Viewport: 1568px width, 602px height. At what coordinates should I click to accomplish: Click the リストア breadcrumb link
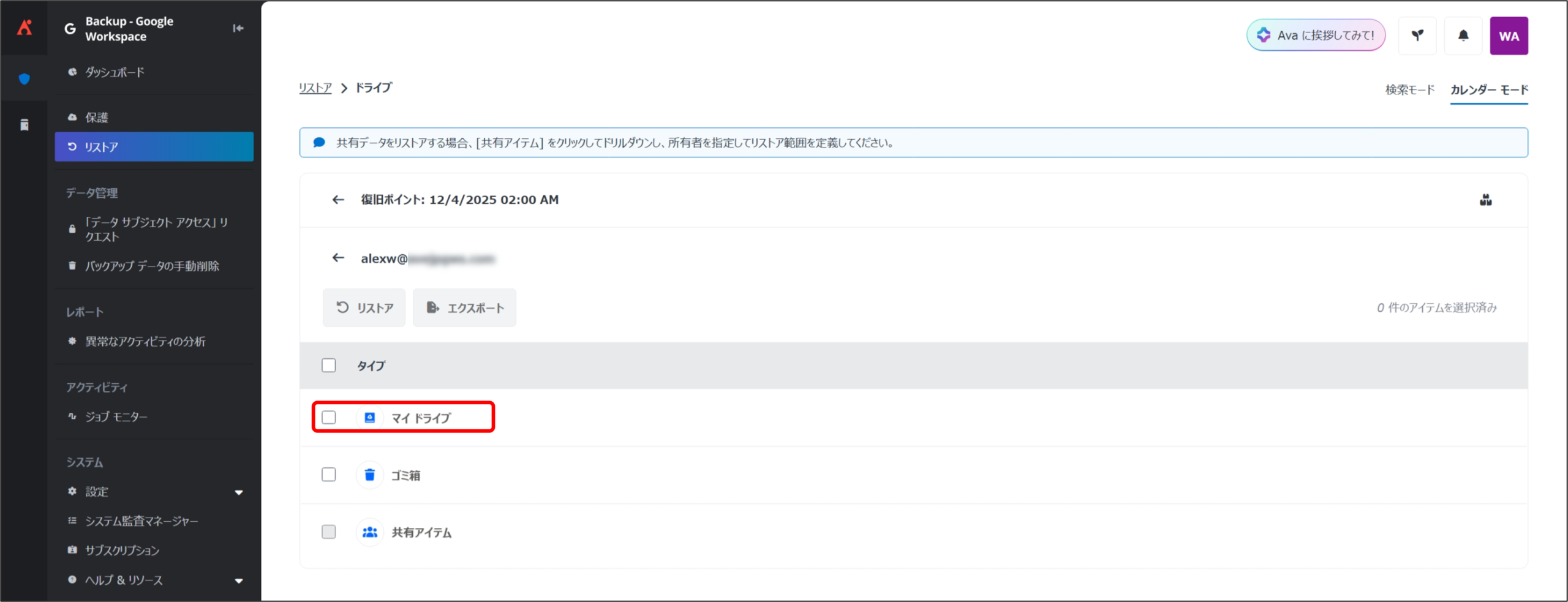[x=315, y=88]
